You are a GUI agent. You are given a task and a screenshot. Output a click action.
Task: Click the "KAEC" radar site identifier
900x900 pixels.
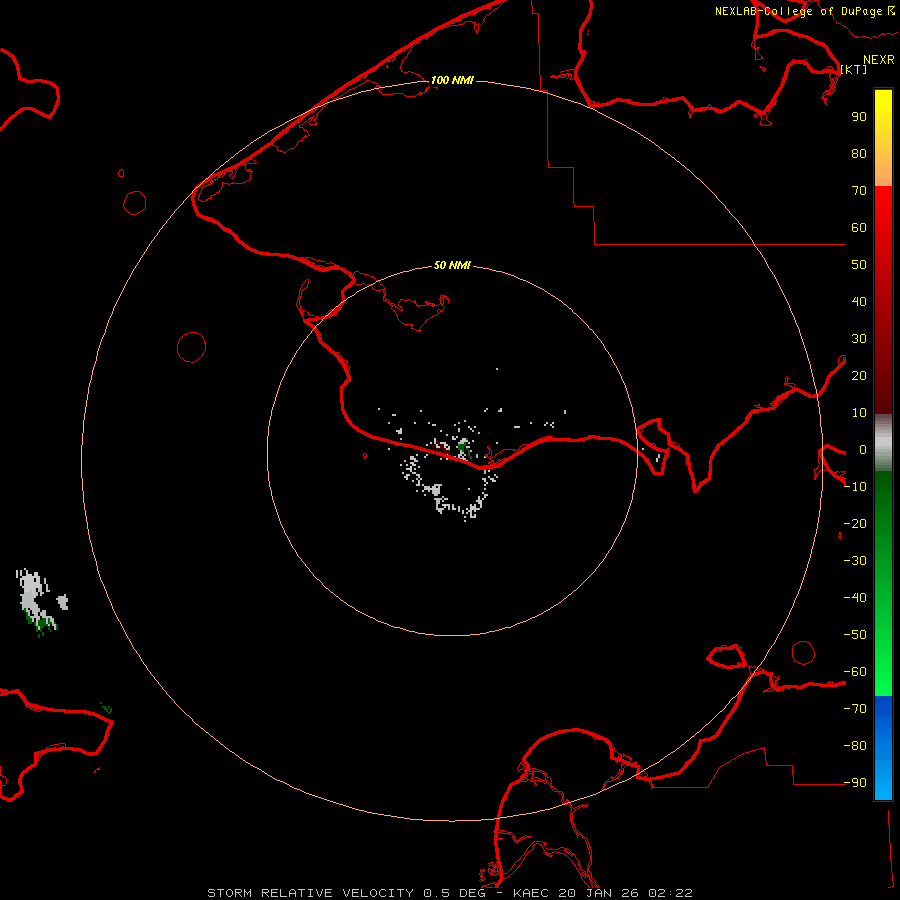click(x=531, y=893)
